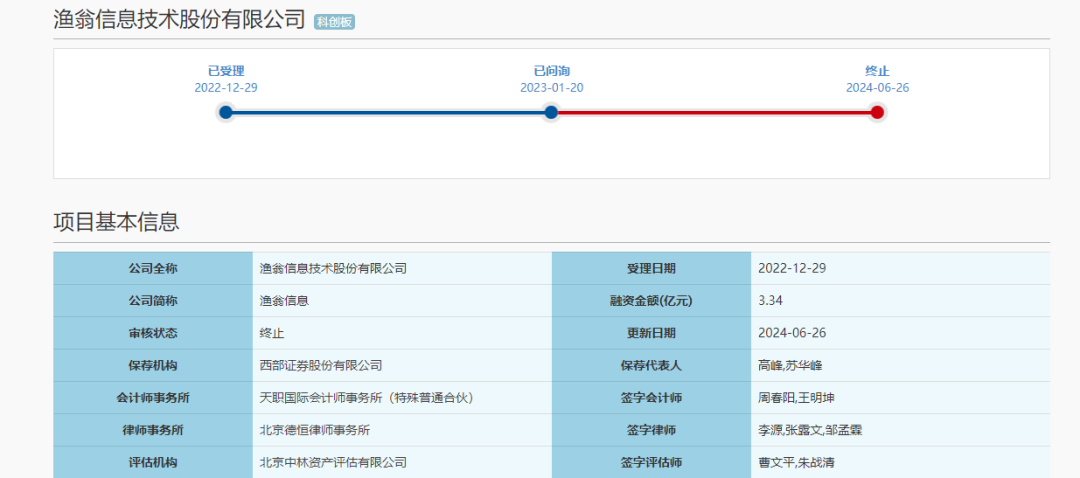Click the 受理日期 value 2022-12-29
This screenshot has height=478, width=1080.
[792, 269]
